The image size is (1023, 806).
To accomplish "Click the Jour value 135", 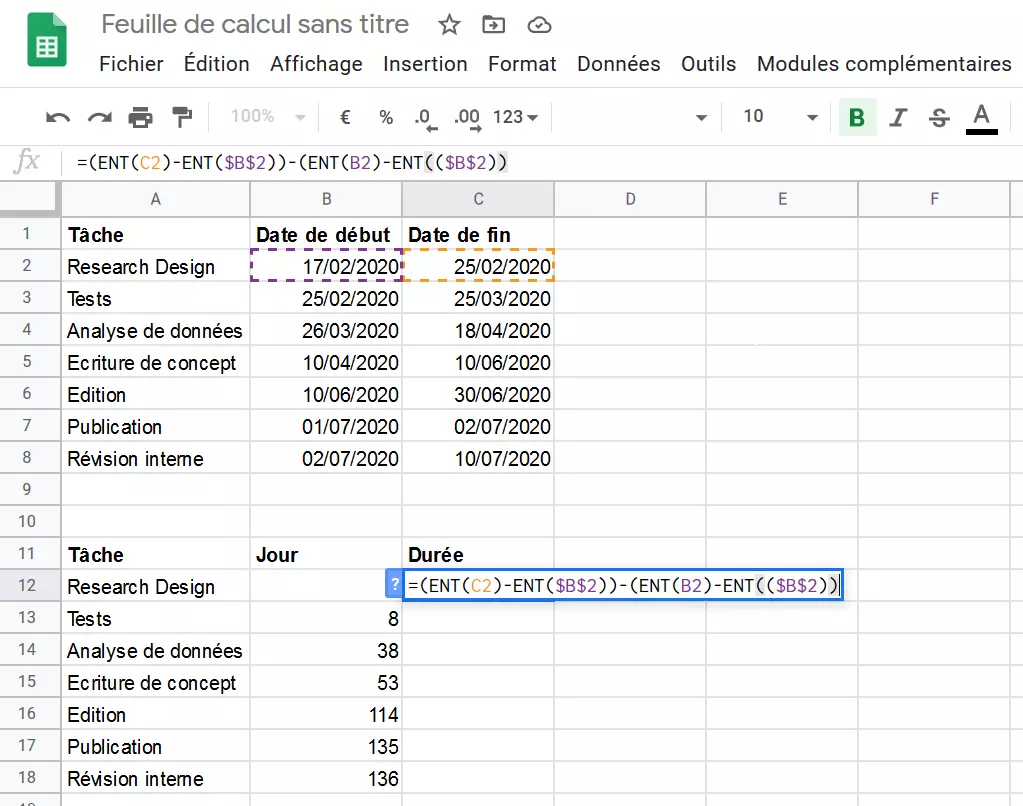I will [x=326, y=745].
